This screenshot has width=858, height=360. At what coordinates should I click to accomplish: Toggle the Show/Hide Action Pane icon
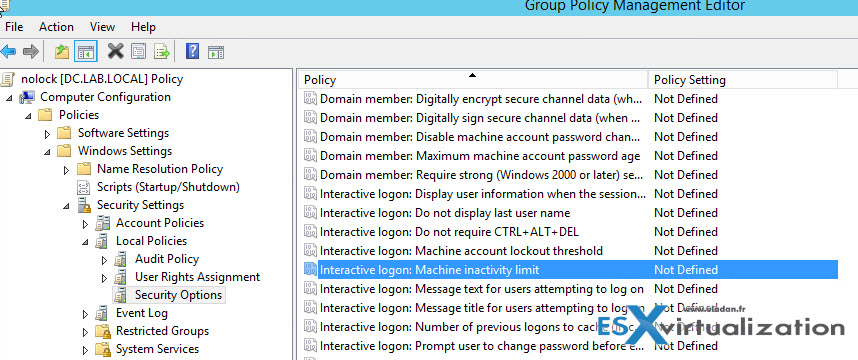pyautogui.click(x=216, y=52)
